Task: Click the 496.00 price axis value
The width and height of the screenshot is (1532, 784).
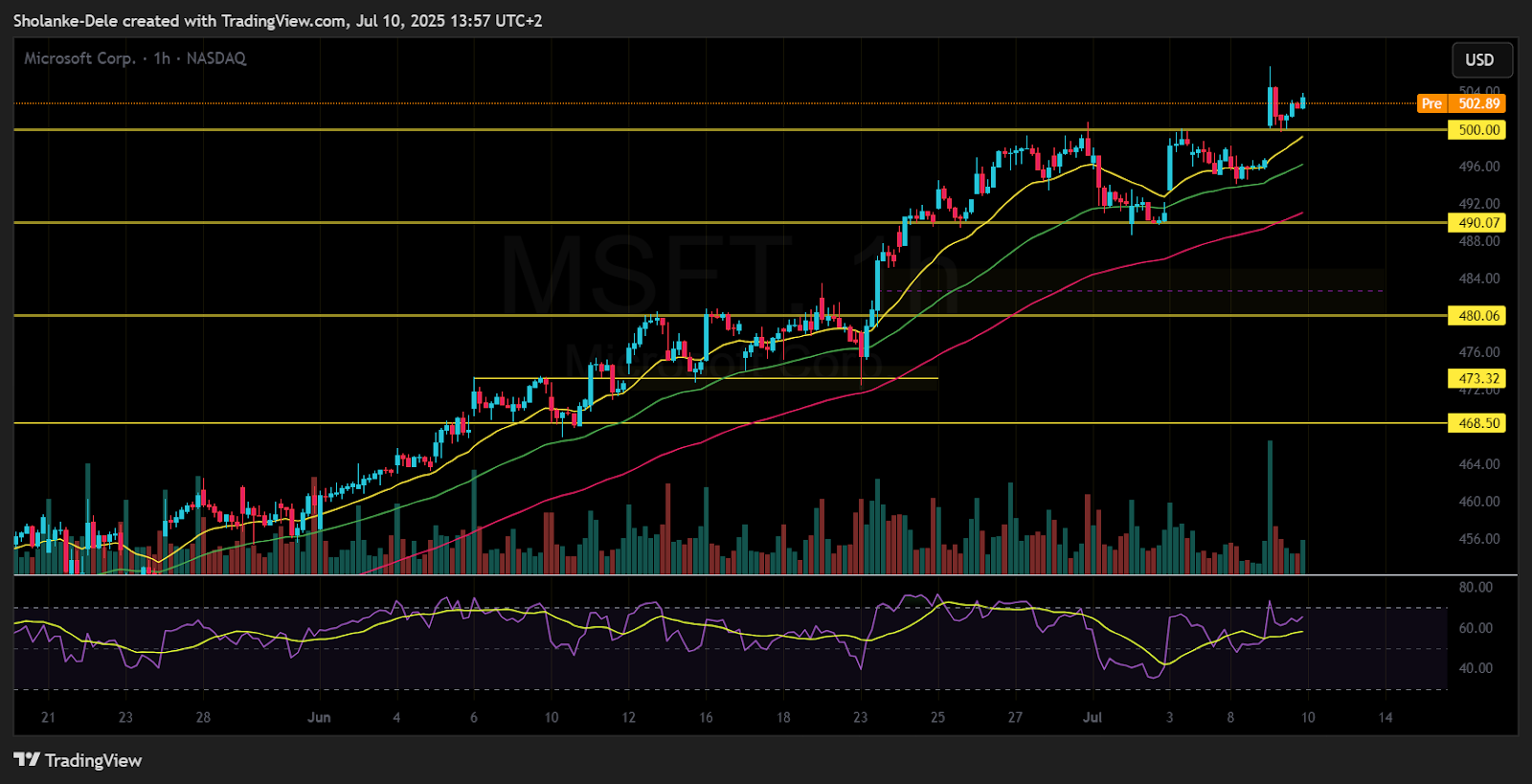Action: pos(1479,167)
